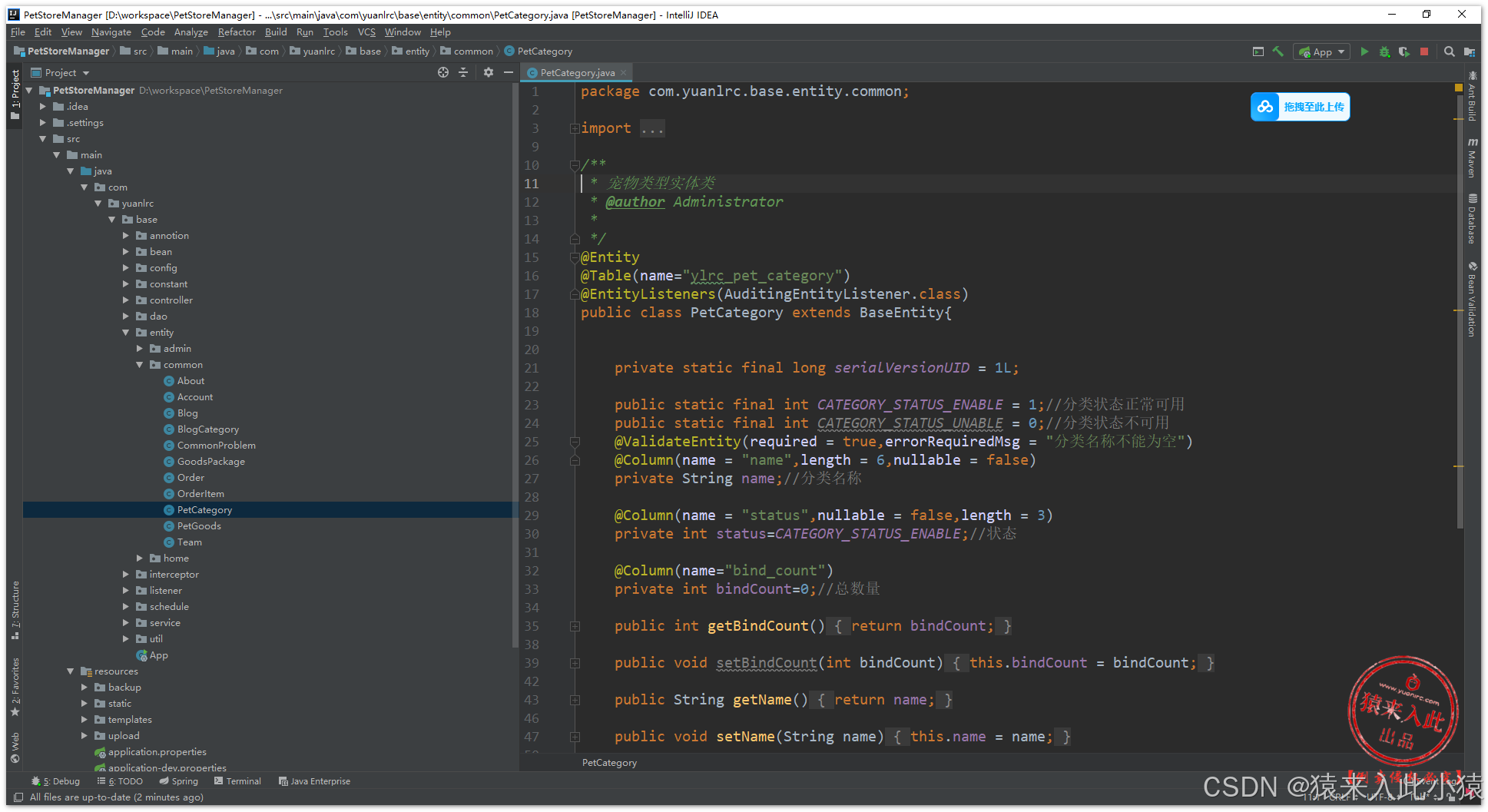Open the Maven side panel

[x=1472, y=158]
